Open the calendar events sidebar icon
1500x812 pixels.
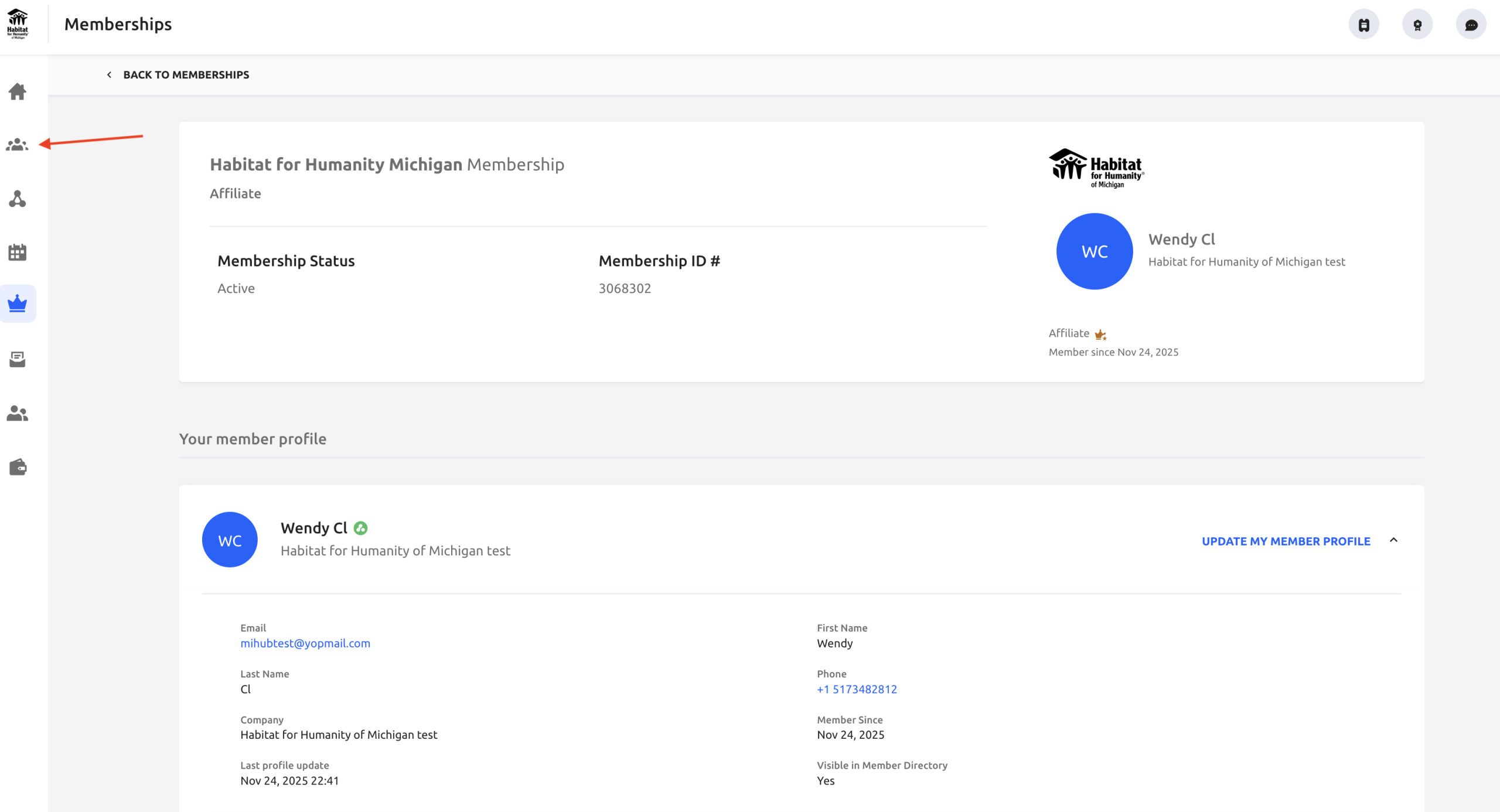pyautogui.click(x=18, y=253)
